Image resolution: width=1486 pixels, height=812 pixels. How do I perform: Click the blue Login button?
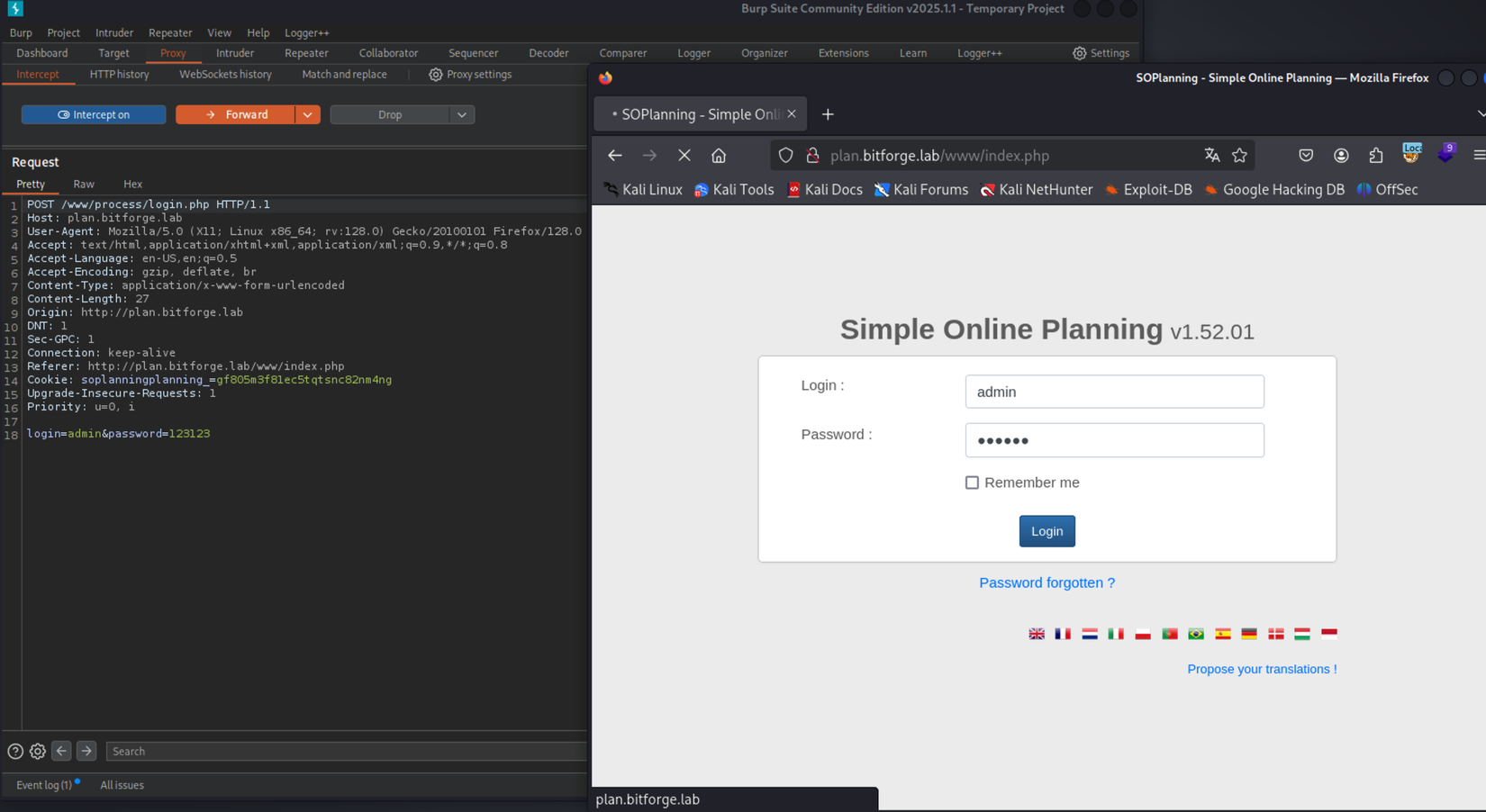[1047, 531]
